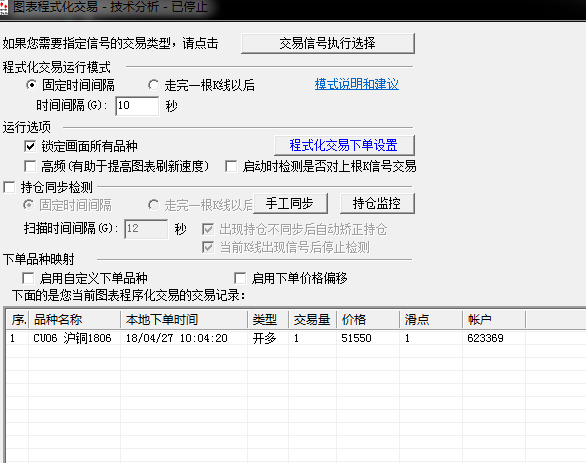Click order time 18/04/27 10:04:20
The height and width of the screenshot is (463, 586).
coord(176,338)
